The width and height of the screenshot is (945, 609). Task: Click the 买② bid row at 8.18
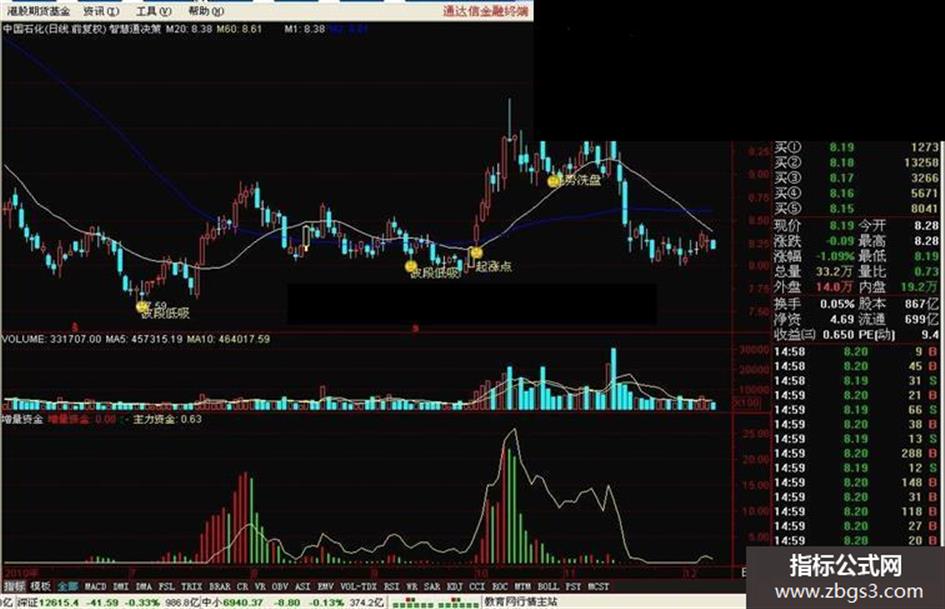point(857,163)
